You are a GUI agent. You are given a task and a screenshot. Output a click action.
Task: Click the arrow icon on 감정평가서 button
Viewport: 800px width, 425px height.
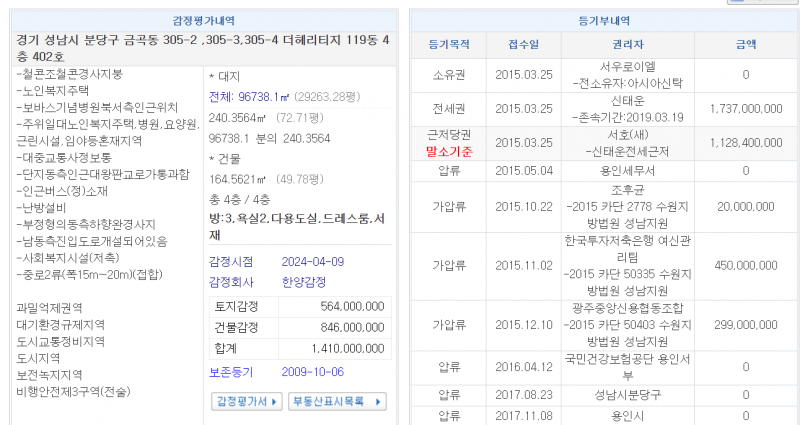pyautogui.click(x=274, y=401)
